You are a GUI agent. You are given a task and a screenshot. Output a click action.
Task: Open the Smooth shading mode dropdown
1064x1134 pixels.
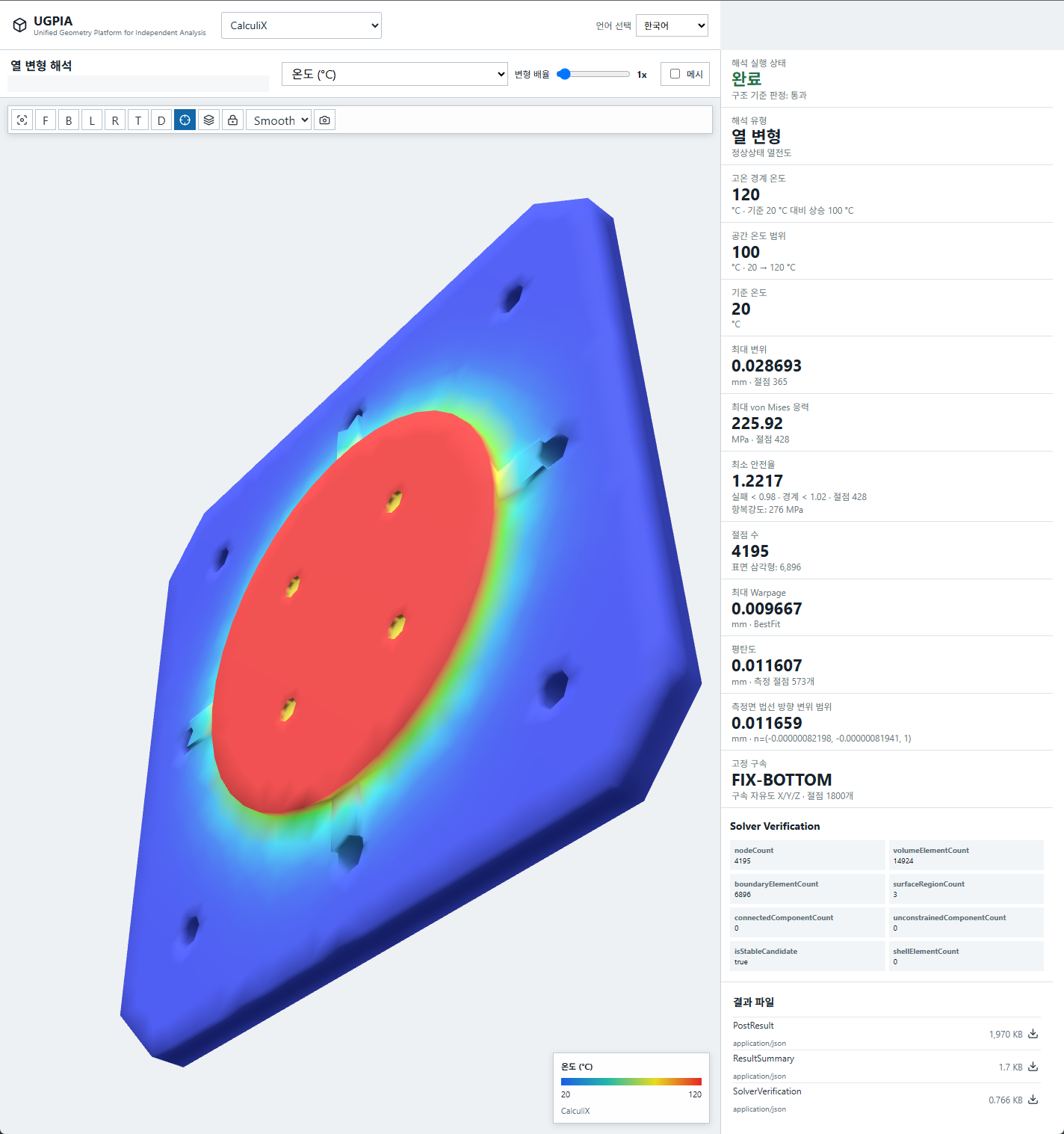coord(279,120)
